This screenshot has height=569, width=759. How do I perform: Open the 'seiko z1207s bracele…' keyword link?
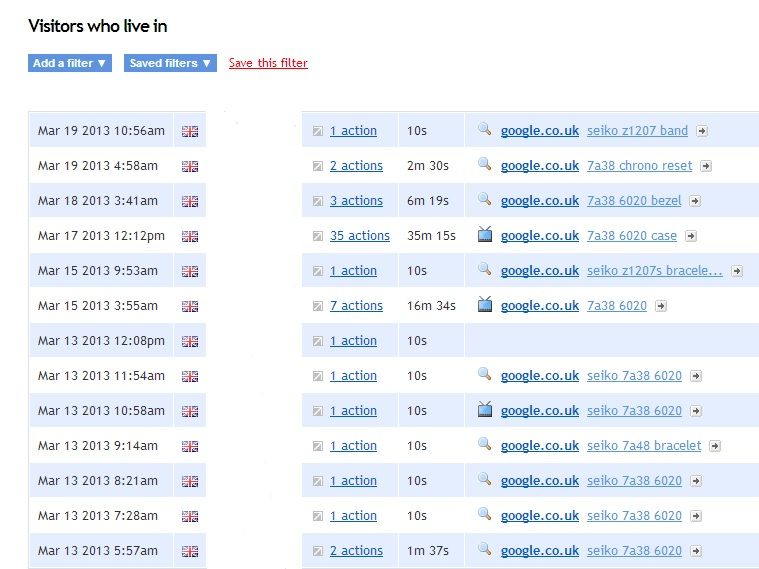pos(654,271)
